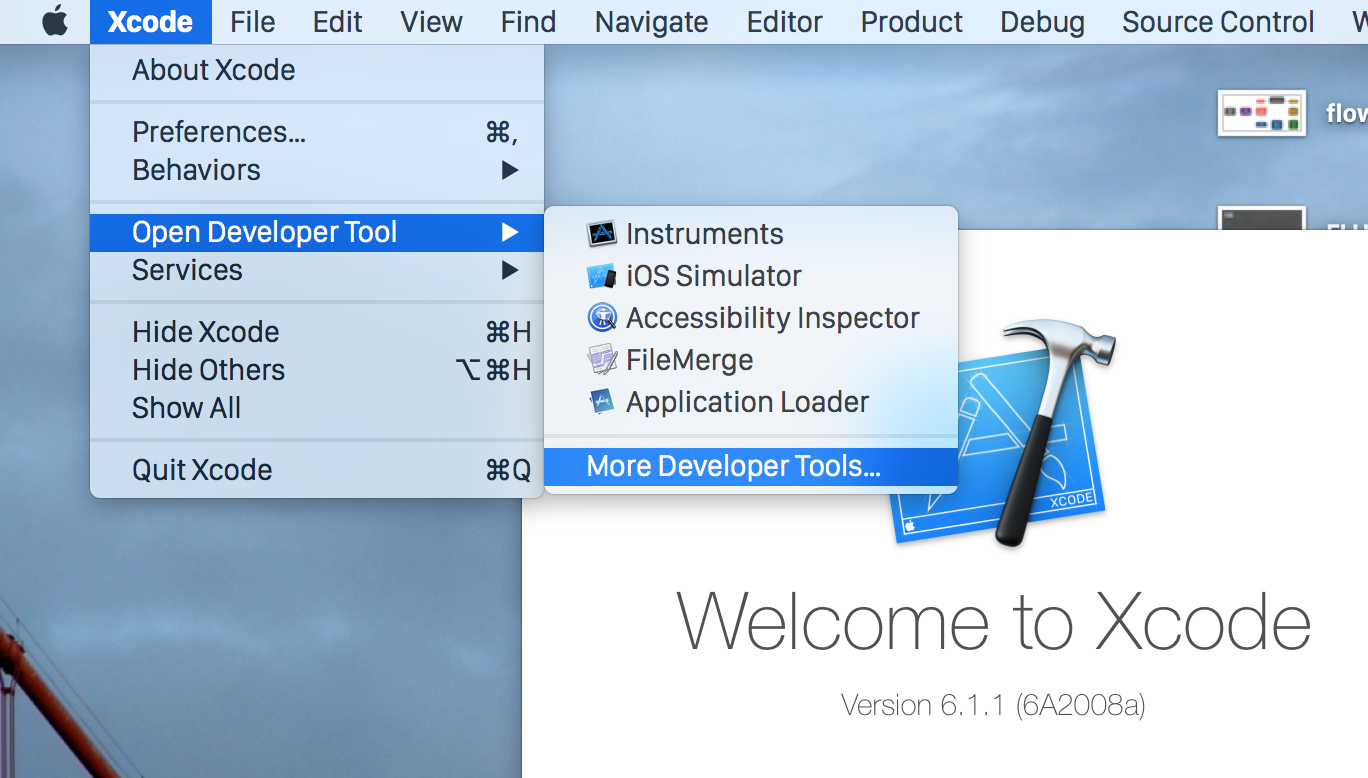Choose Show All
Screen dimensions: 1368x778
[x=317, y=408]
